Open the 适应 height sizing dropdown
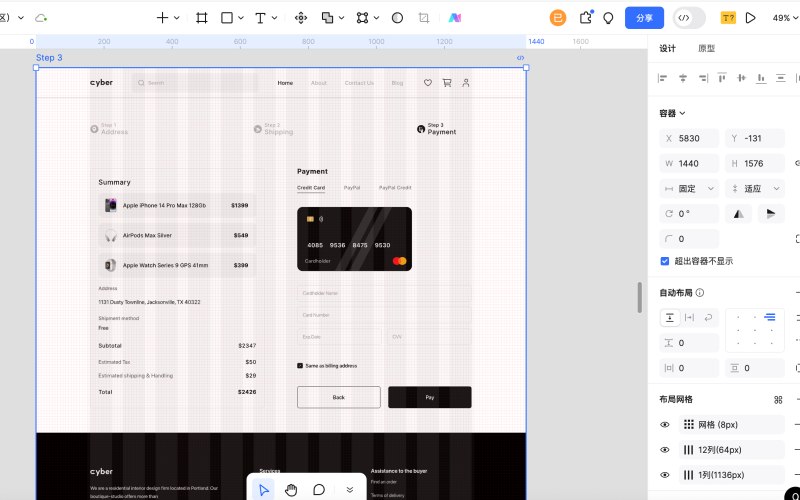Screen dimensions: 800x500 click(x=755, y=189)
